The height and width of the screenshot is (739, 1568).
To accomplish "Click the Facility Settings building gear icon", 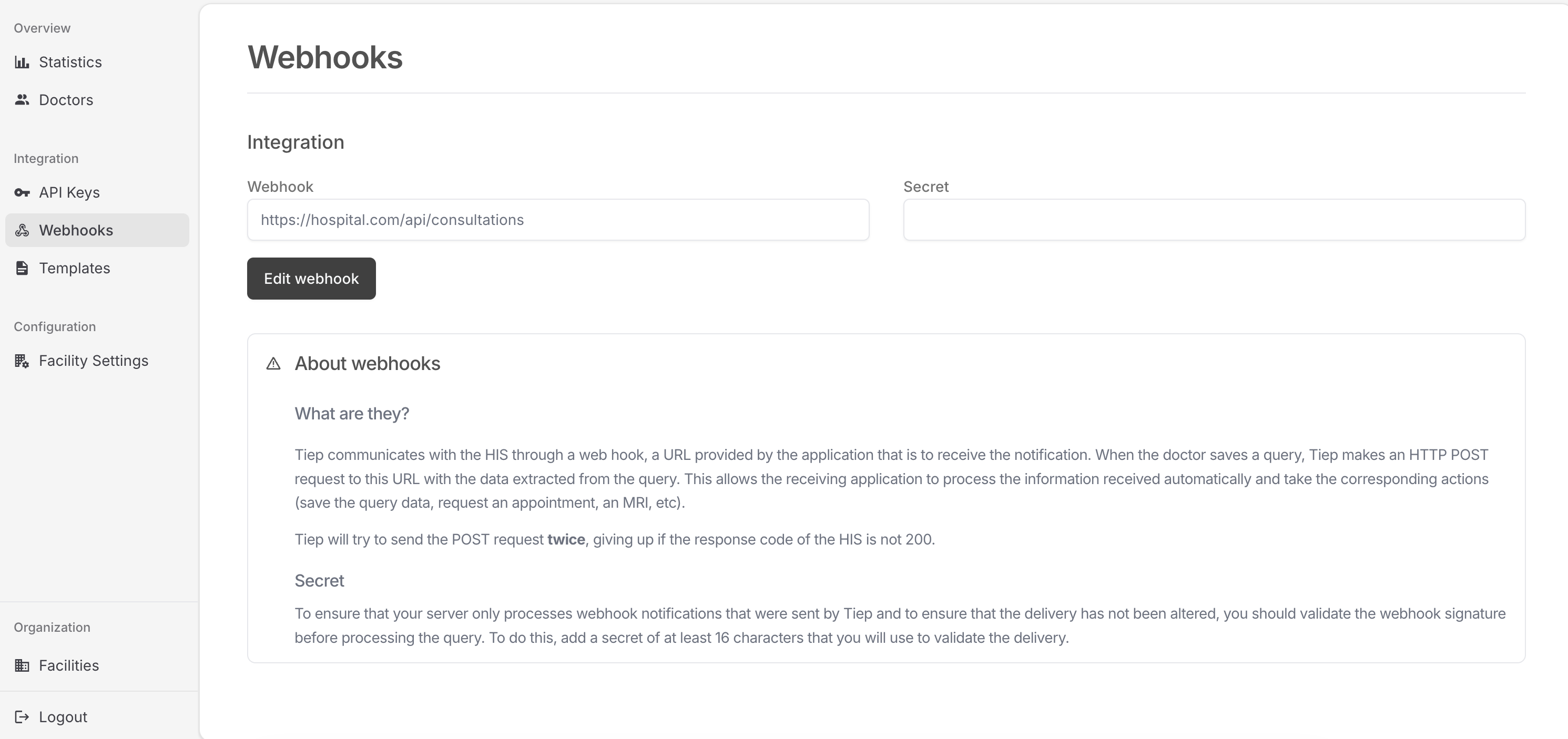I will (22, 361).
